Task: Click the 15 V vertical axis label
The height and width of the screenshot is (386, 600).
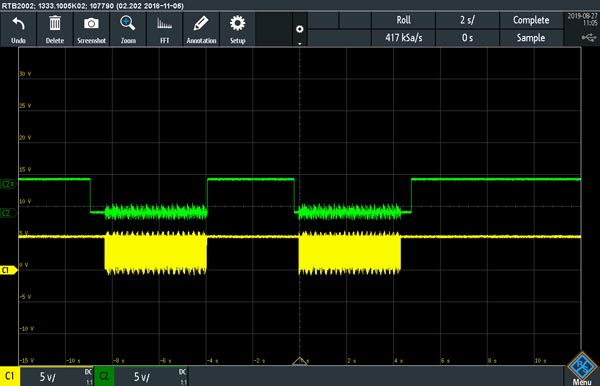Action: point(25,169)
